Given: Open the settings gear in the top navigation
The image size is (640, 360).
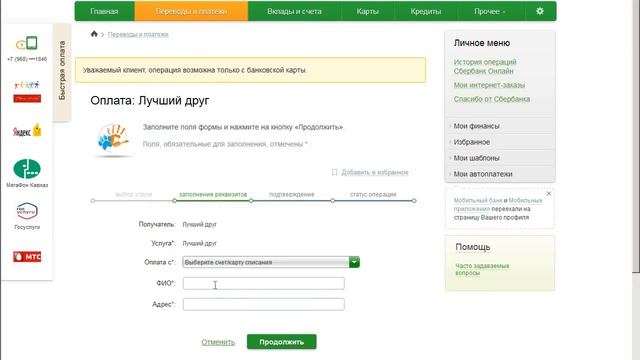Looking at the screenshot, I should pos(540,11).
